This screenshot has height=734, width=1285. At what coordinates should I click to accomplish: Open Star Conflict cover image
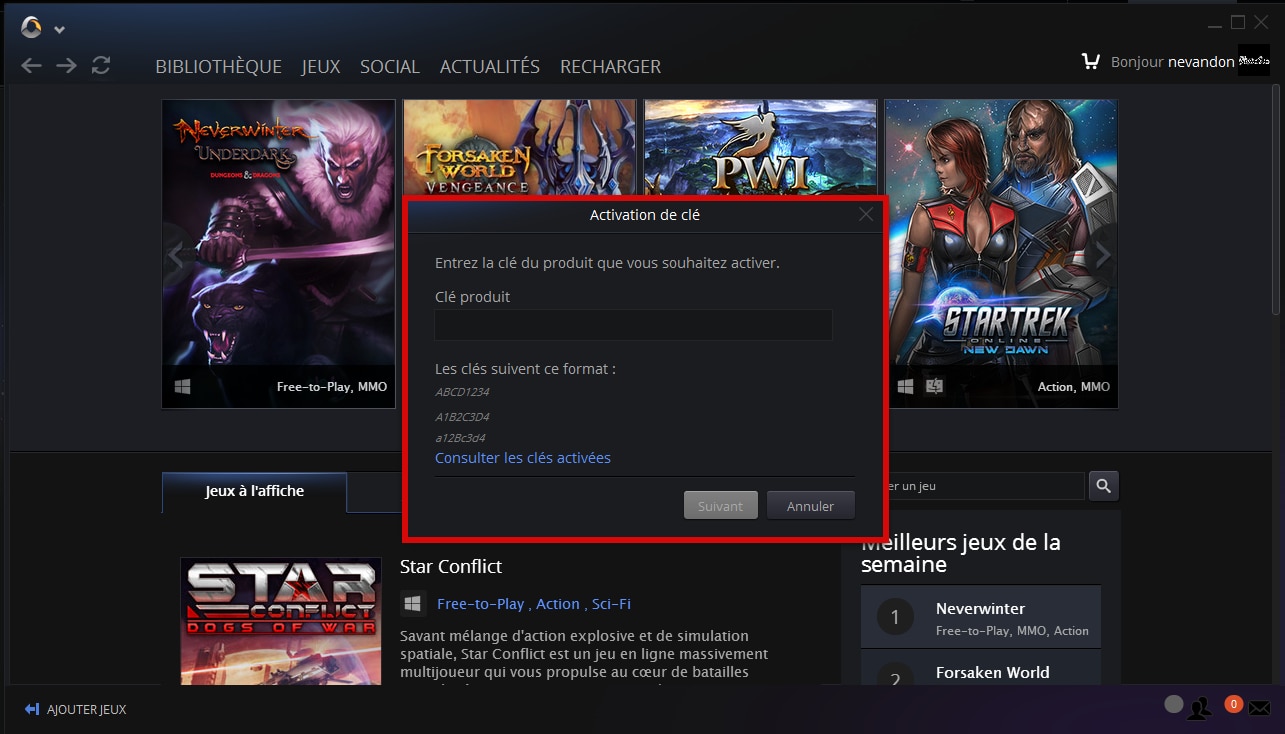281,621
